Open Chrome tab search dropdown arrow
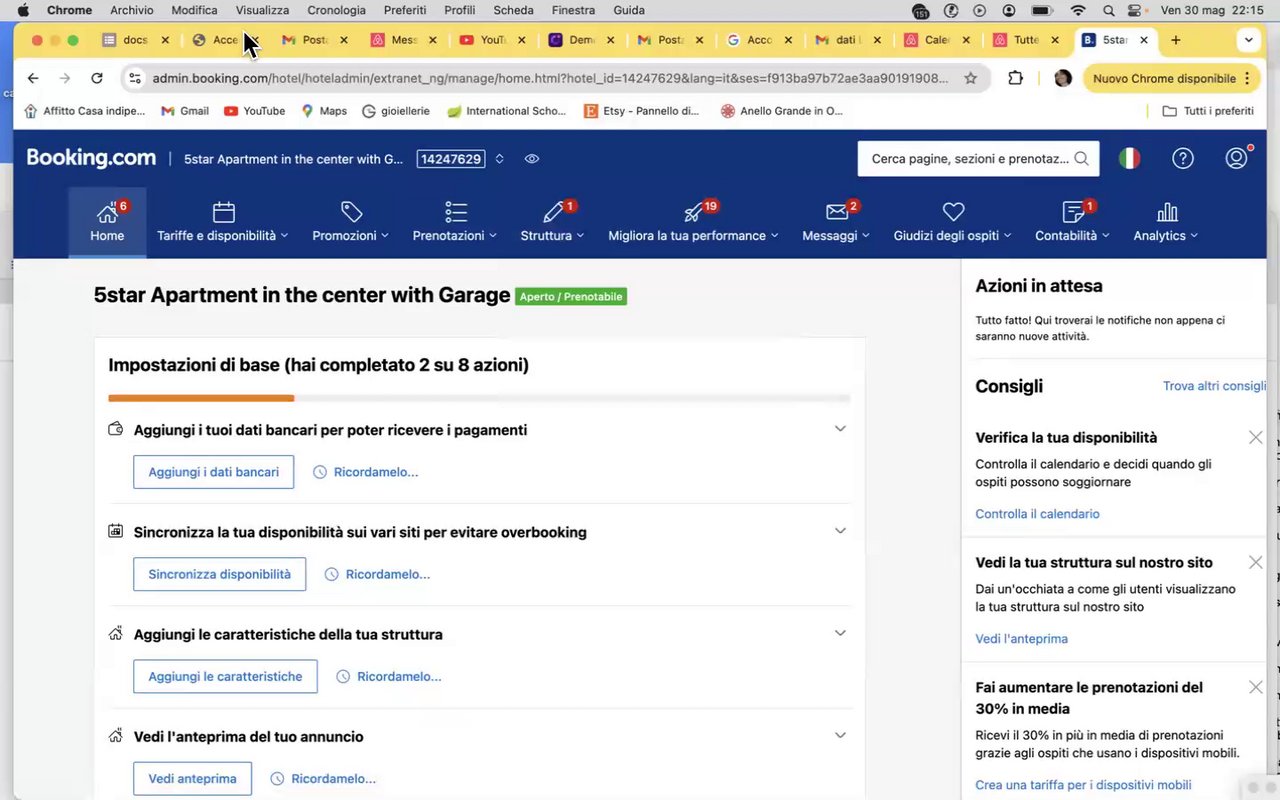Image resolution: width=1280 pixels, height=800 pixels. click(x=1248, y=40)
